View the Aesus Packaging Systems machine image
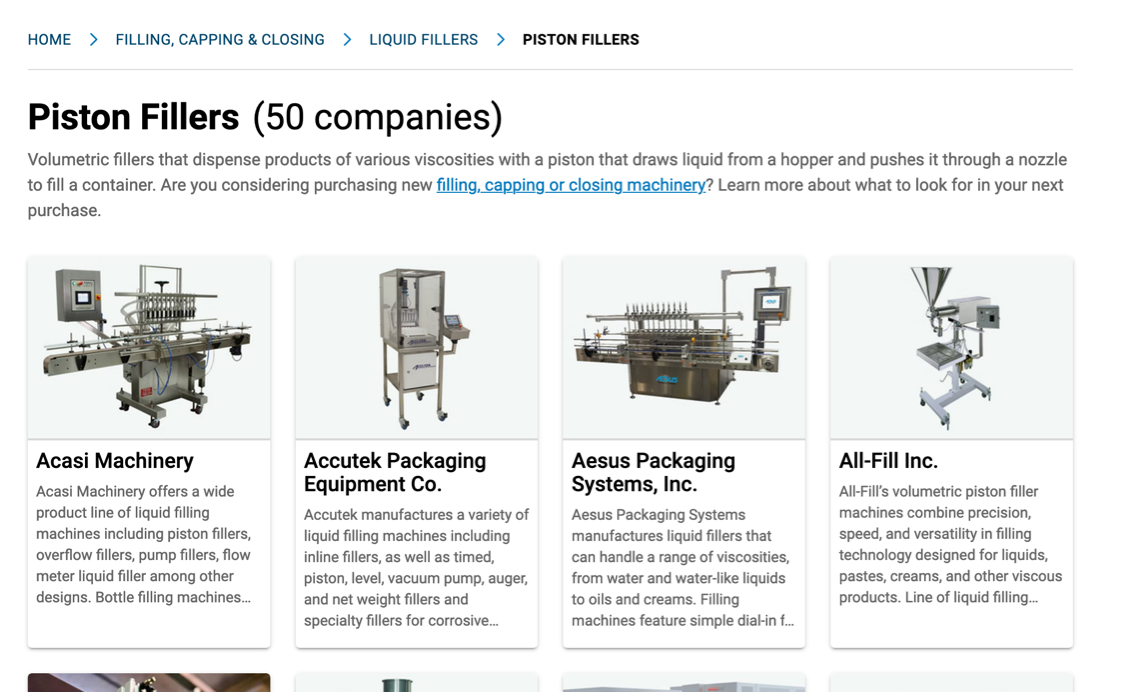The width and height of the screenshot is (1126, 692). point(684,347)
